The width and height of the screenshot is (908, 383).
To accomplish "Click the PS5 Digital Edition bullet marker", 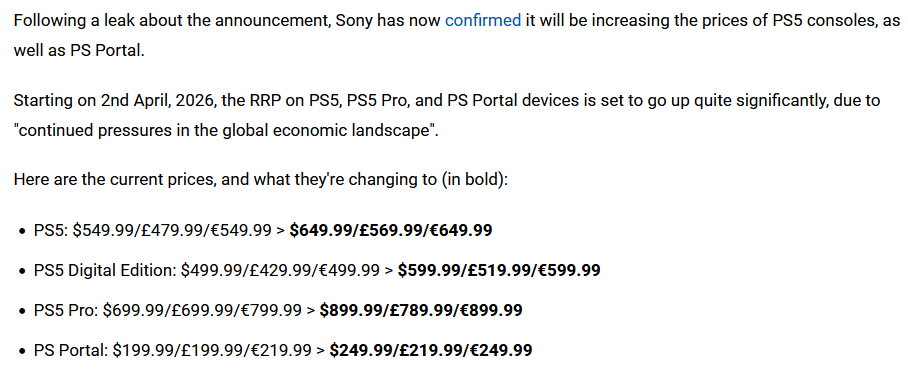I will [22, 272].
